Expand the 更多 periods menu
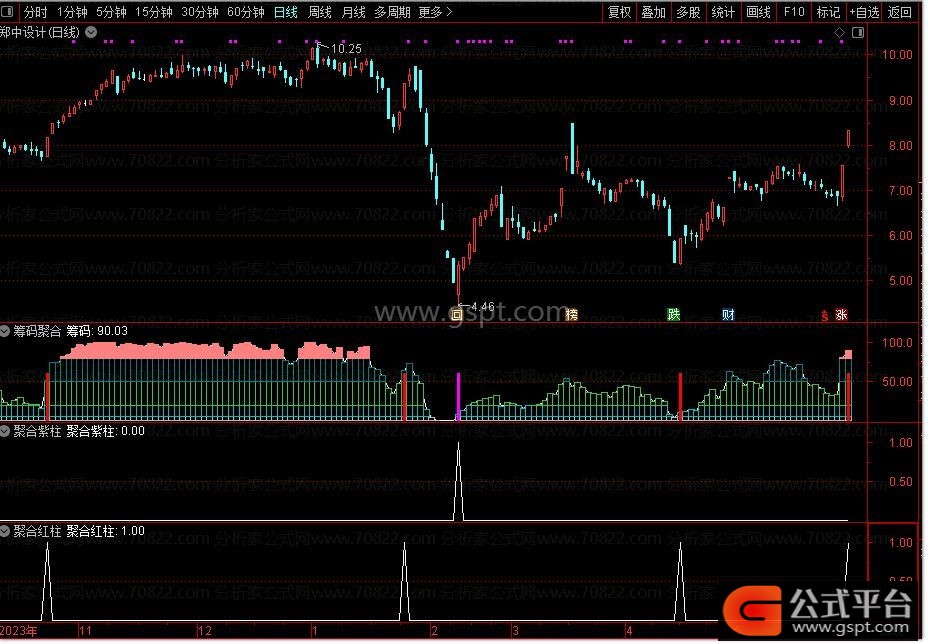Viewport: 928px width, 644px height. tap(435, 12)
